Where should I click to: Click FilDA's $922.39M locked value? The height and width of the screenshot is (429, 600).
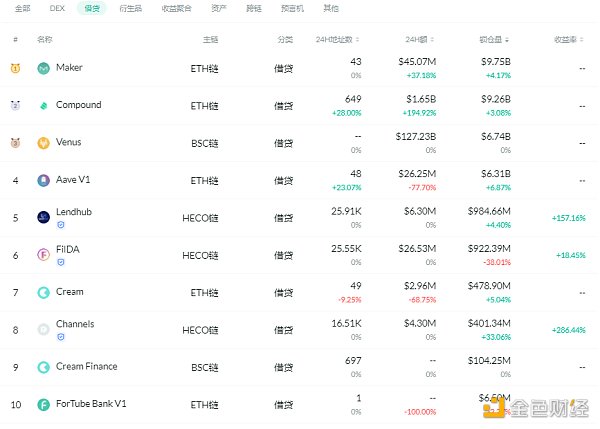[x=489, y=249]
